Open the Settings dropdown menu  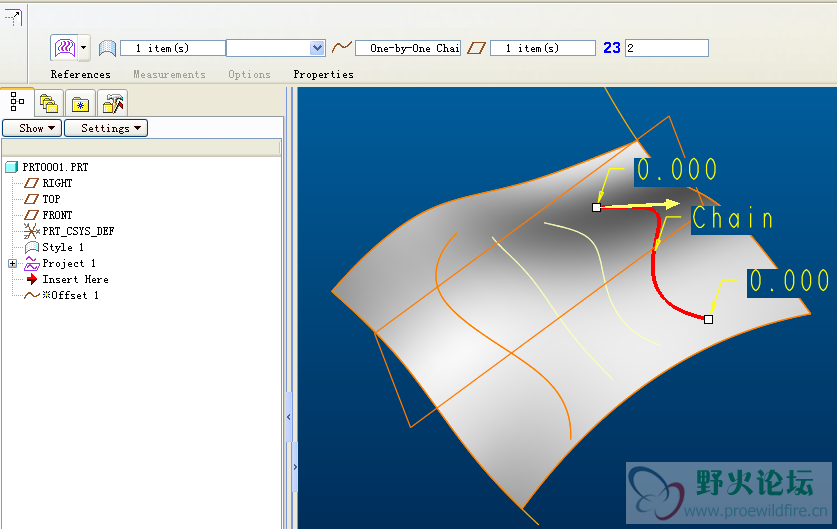[x=106, y=128]
